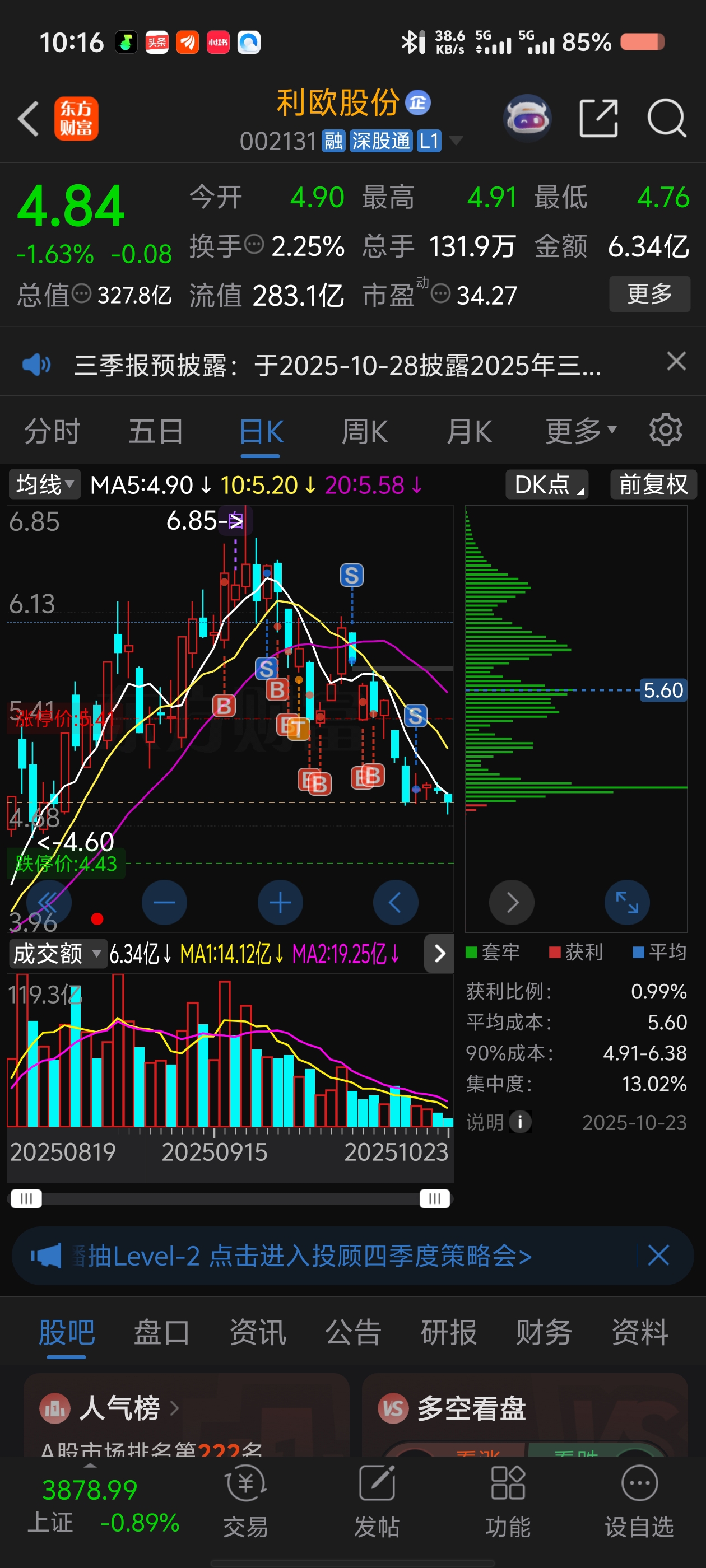Open the 资讯 tab

click(258, 1332)
